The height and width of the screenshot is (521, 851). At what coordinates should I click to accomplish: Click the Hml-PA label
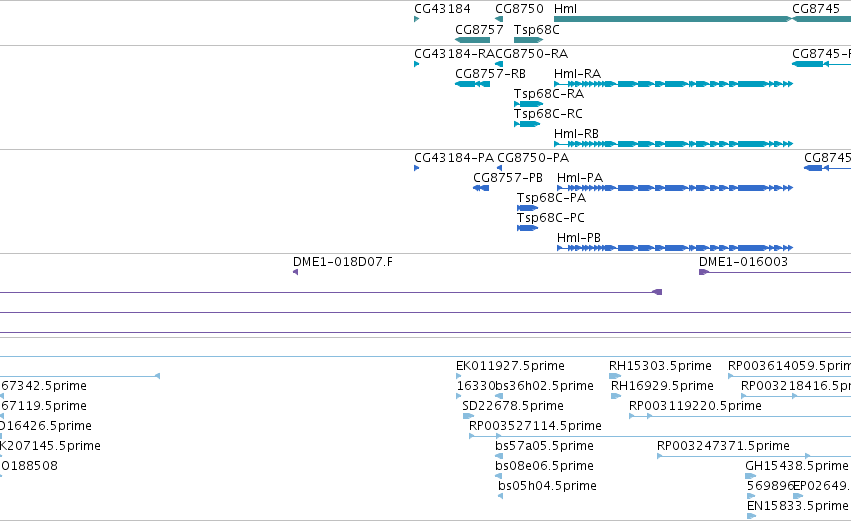click(580, 178)
